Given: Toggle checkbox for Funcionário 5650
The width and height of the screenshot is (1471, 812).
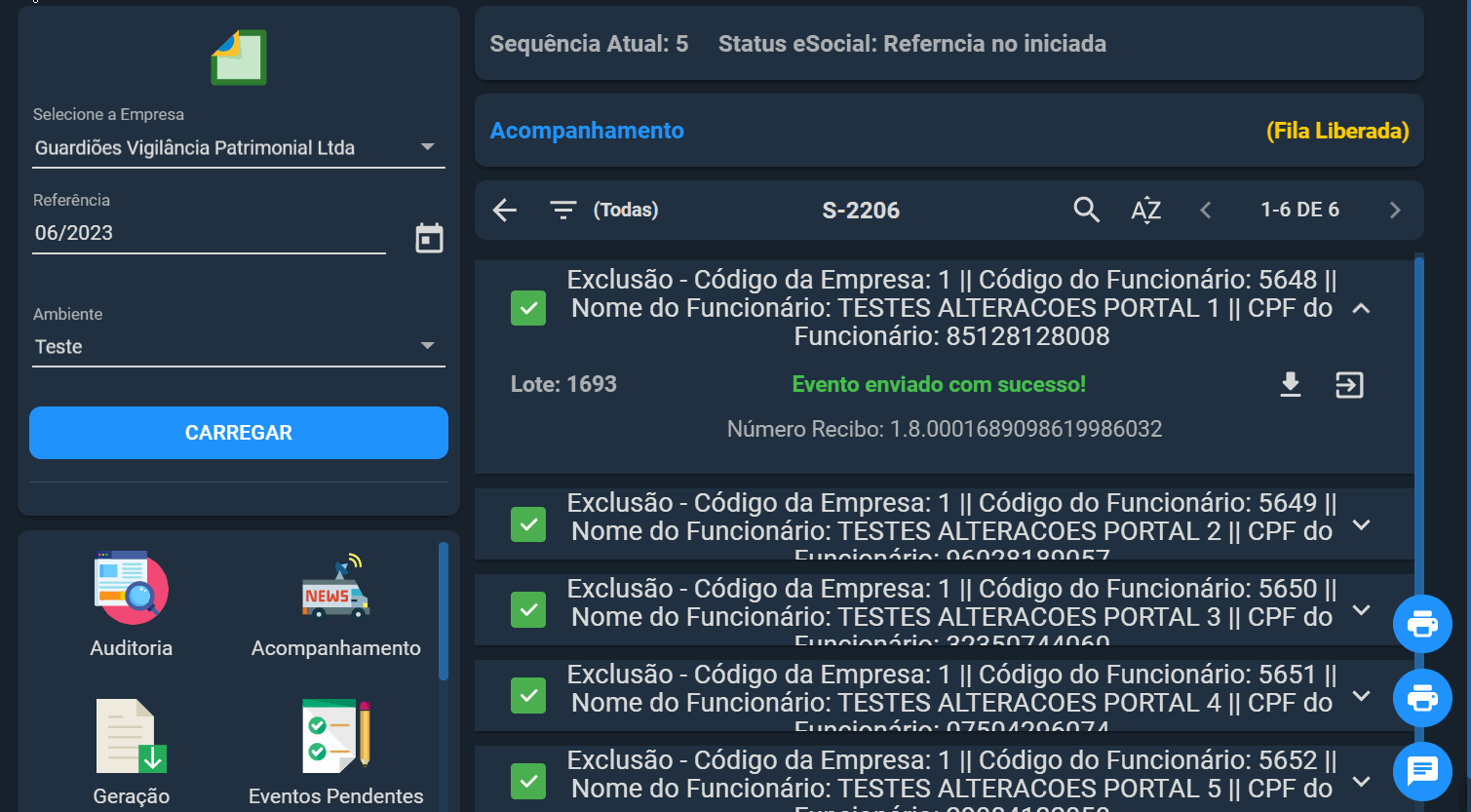Looking at the screenshot, I should click(528, 610).
